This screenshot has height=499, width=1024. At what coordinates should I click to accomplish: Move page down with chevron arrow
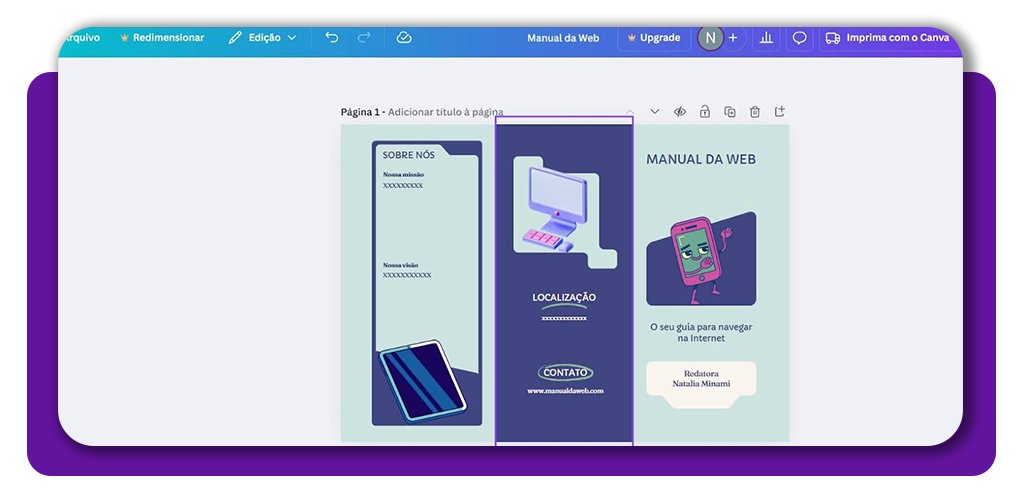(x=654, y=112)
